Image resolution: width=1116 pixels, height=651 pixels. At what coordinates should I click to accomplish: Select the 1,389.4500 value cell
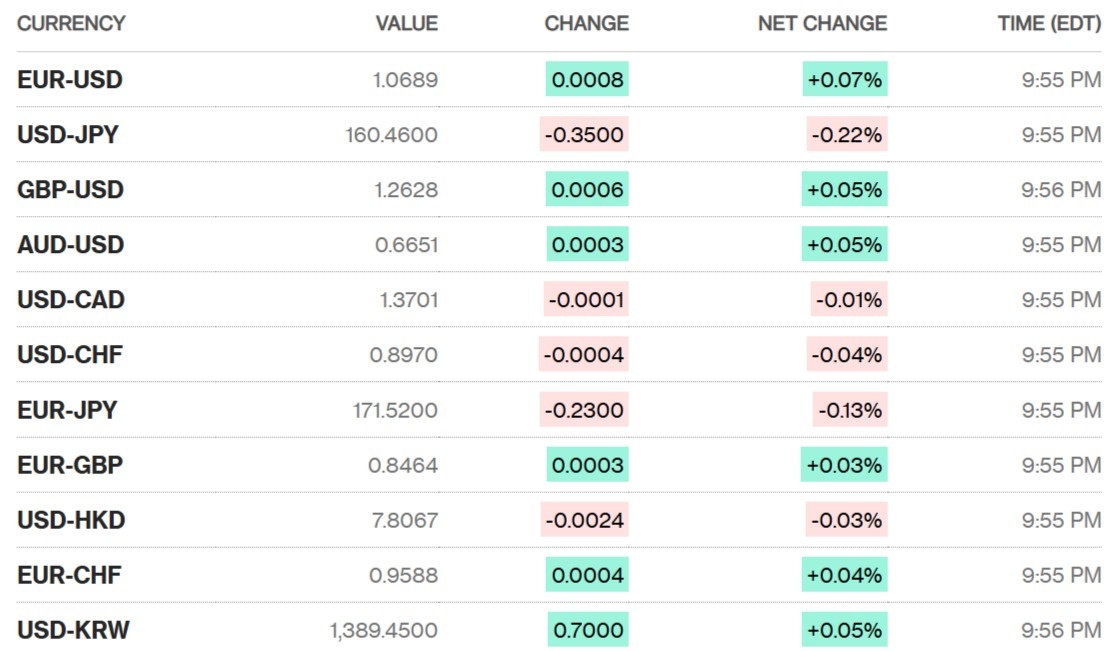point(383,630)
